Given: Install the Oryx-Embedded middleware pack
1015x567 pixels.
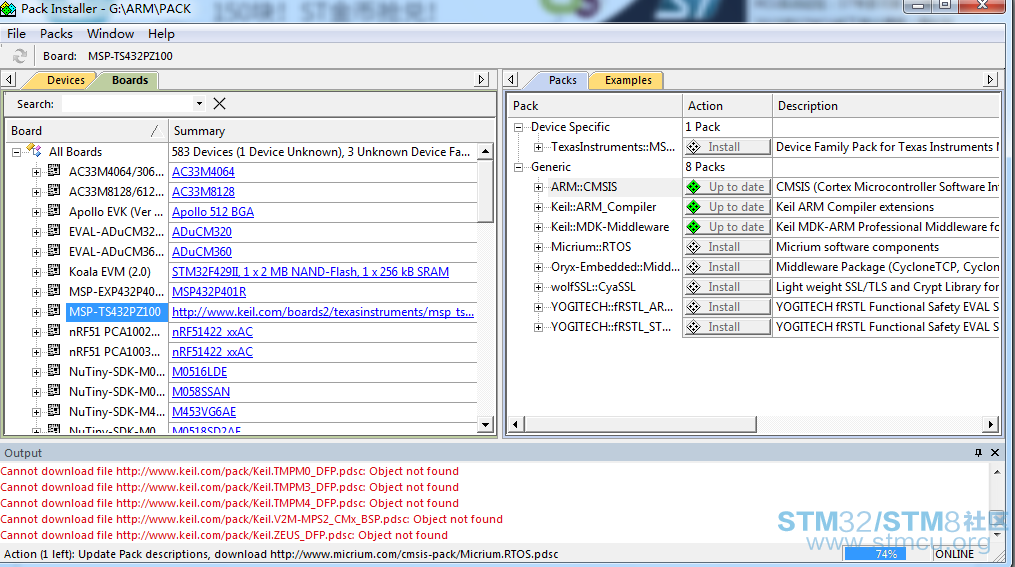Looking at the screenshot, I should 727,267.
